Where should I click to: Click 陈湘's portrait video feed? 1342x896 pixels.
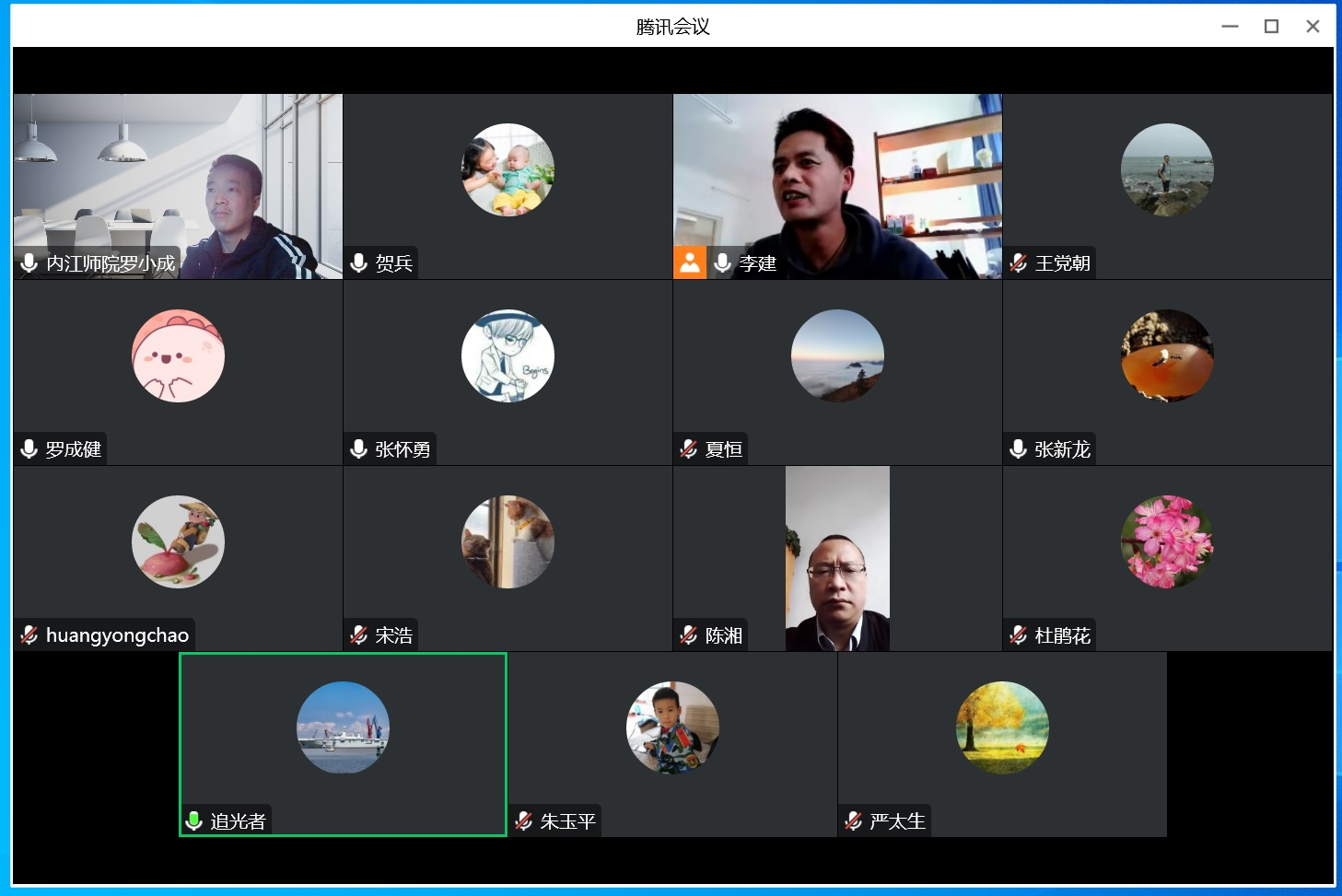pyautogui.click(x=837, y=558)
